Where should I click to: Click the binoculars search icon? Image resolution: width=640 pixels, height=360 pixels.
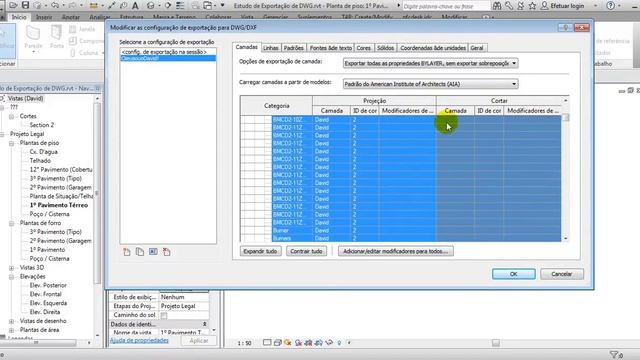tap(497, 6)
